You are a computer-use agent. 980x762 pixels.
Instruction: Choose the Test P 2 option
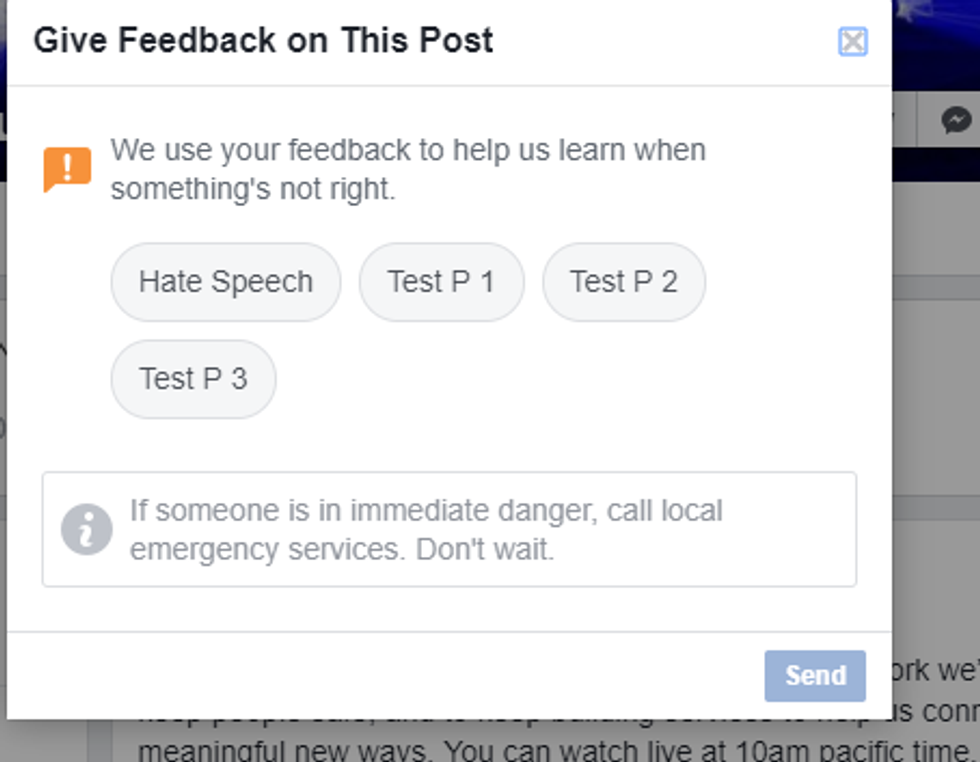tap(624, 282)
